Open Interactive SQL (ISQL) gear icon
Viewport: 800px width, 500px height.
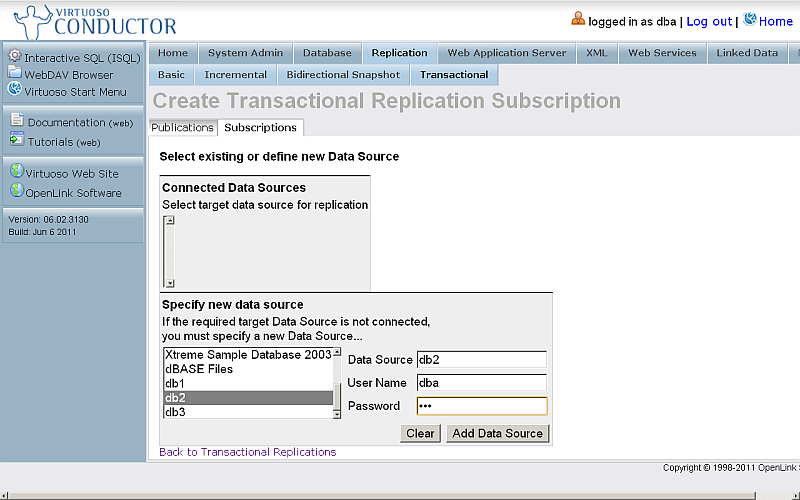coord(14,56)
